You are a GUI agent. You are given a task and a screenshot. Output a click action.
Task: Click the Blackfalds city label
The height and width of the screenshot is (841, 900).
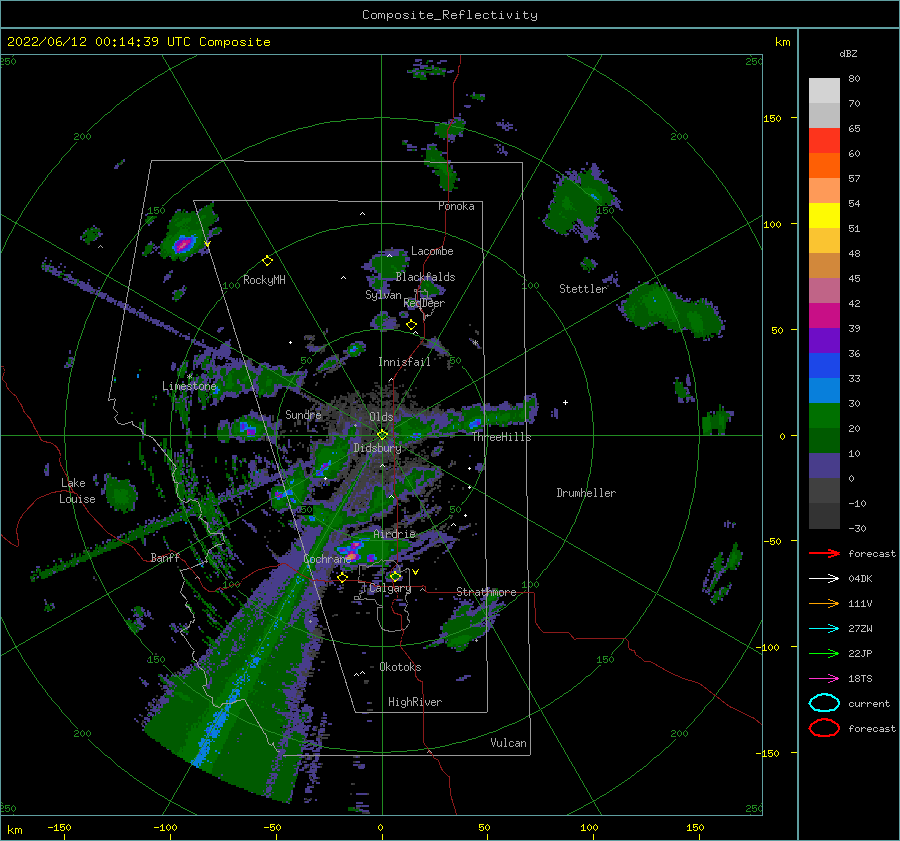pyautogui.click(x=425, y=277)
